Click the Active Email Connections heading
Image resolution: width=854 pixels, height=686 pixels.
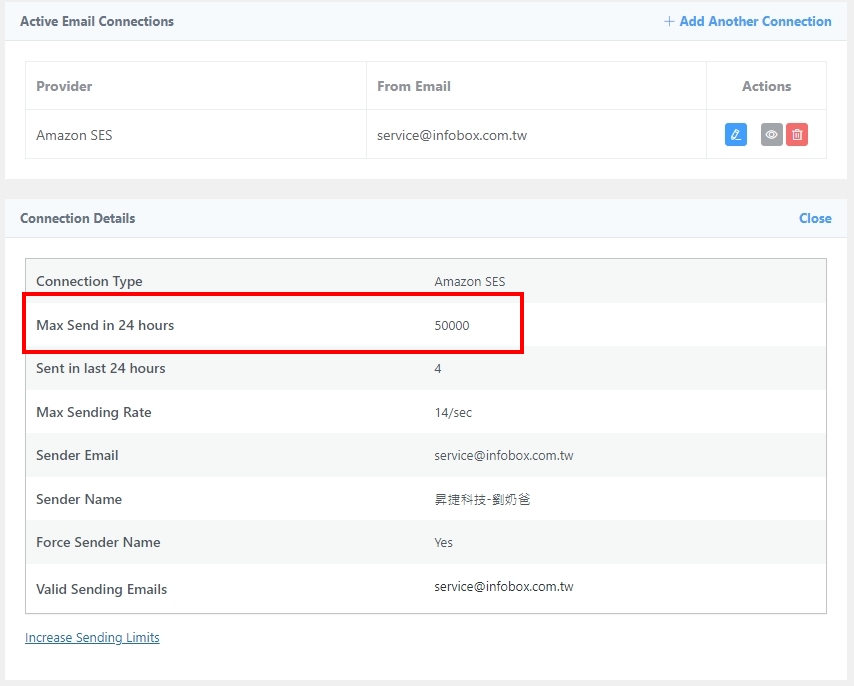97,21
